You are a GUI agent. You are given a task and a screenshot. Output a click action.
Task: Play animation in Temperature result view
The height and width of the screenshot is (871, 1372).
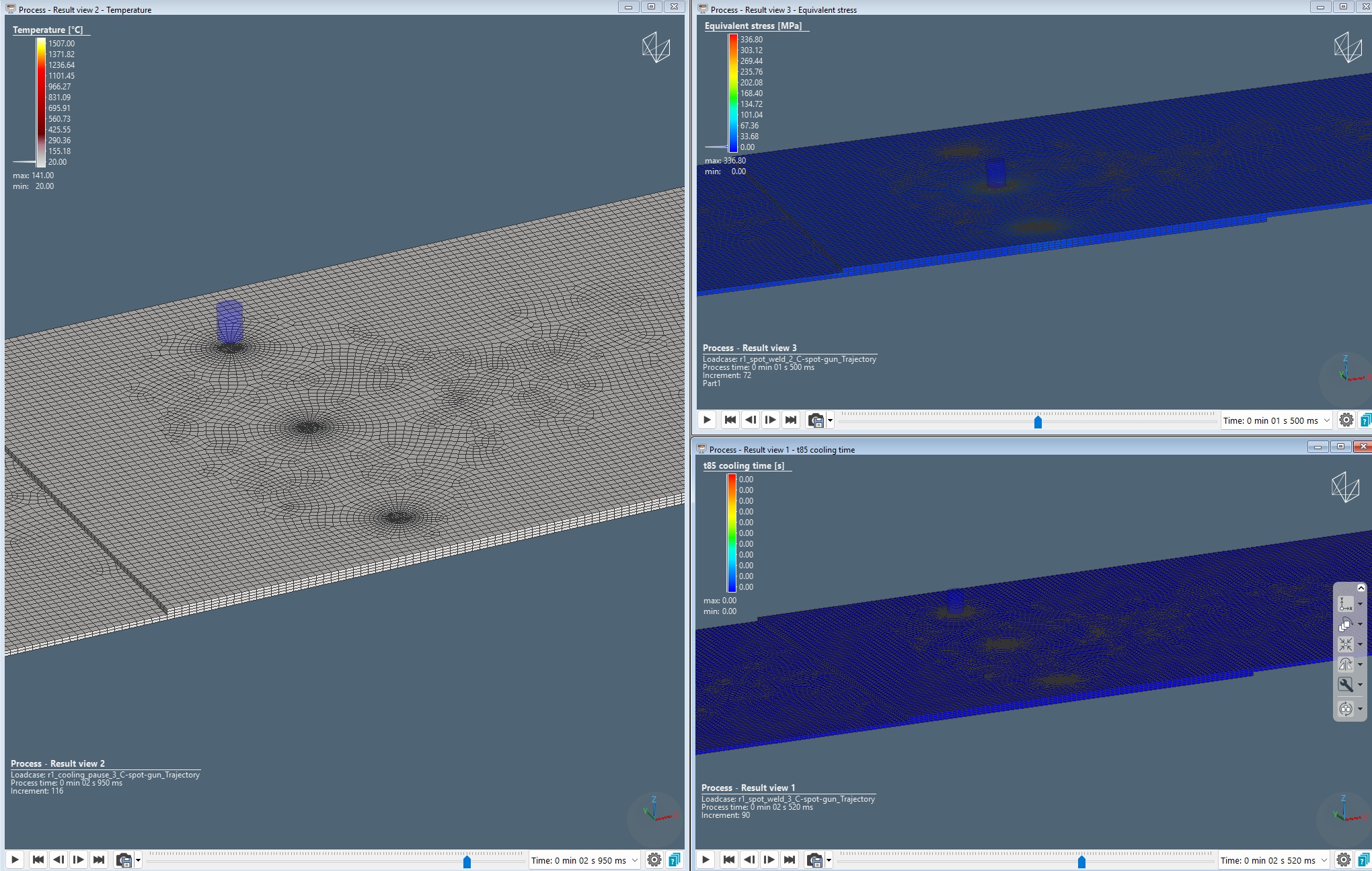click(x=15, y=860)
